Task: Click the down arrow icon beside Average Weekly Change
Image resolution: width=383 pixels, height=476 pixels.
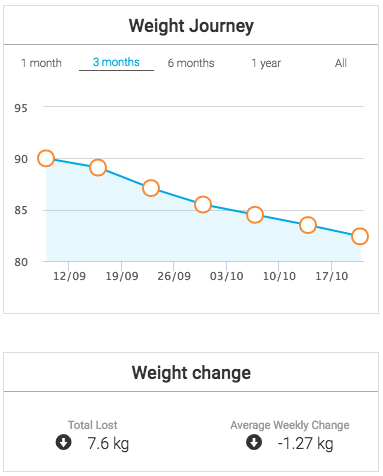Action: [254, 442]
